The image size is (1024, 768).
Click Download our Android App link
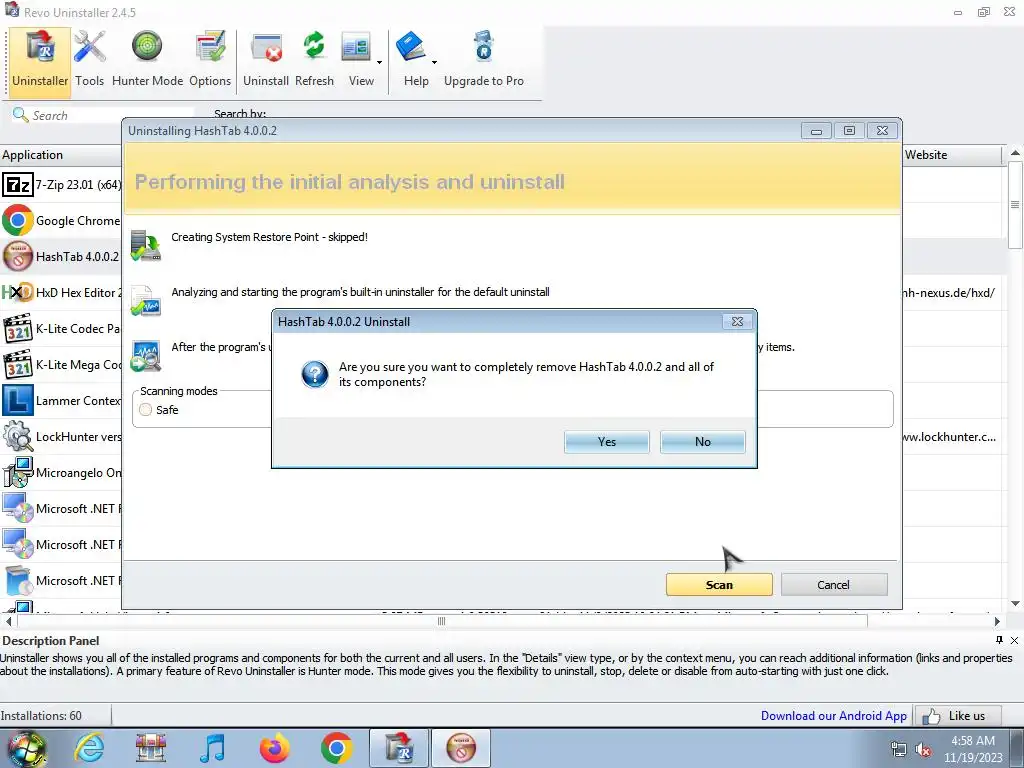tap(833, 716)
